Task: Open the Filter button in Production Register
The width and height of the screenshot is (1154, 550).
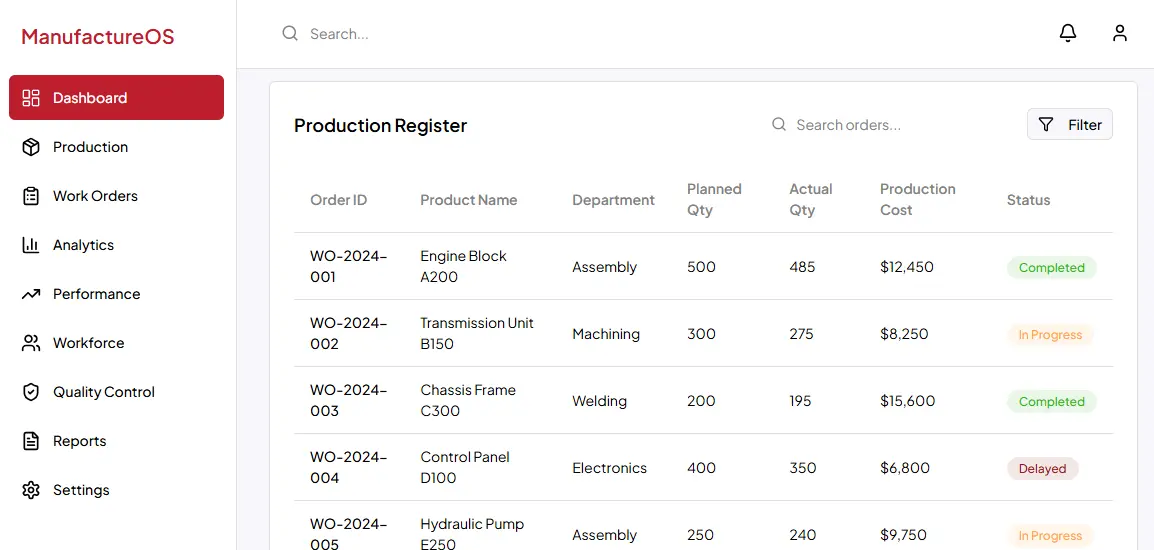Action: [x=1069, y=125]
